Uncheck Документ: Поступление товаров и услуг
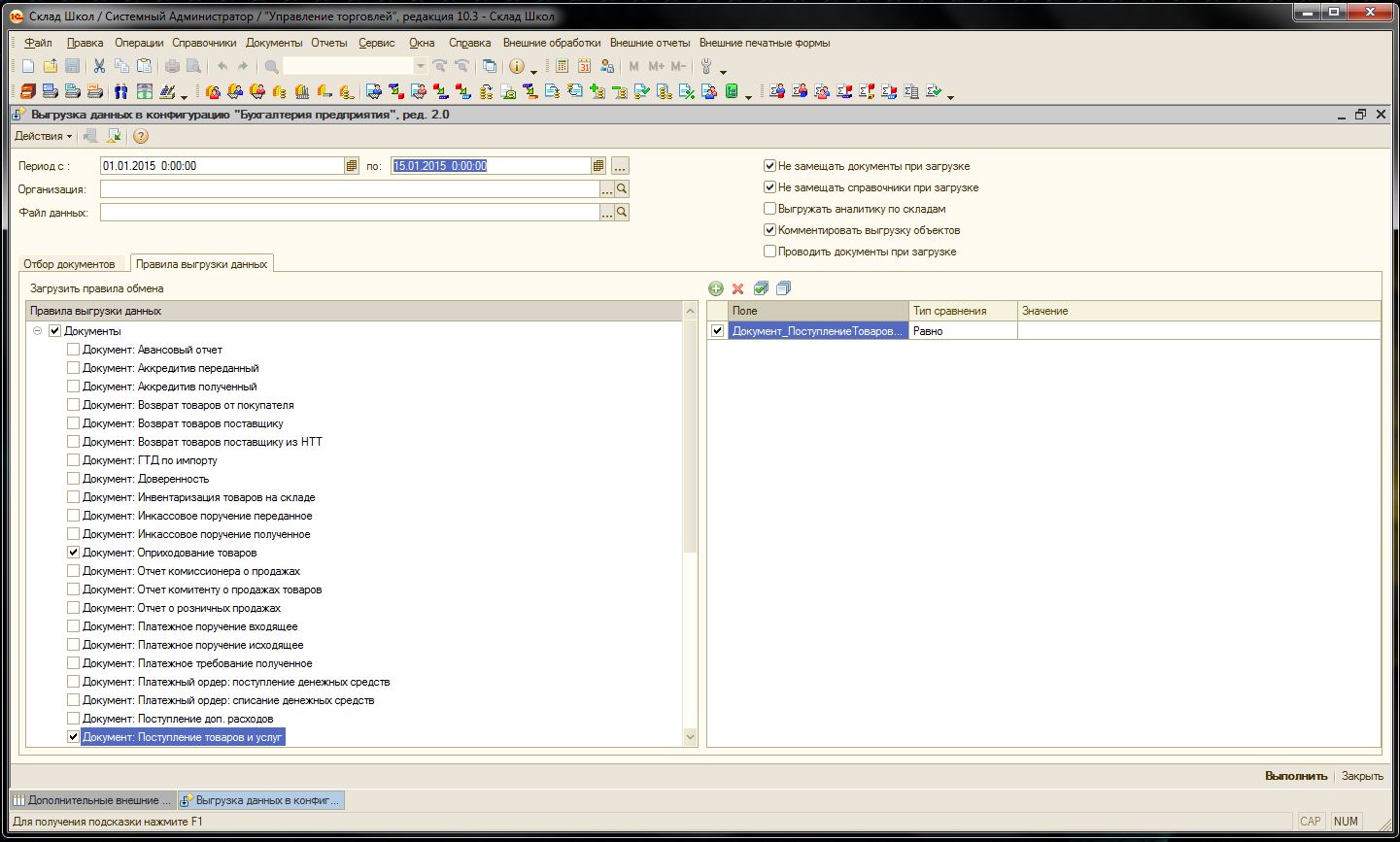 coord(73,737)
